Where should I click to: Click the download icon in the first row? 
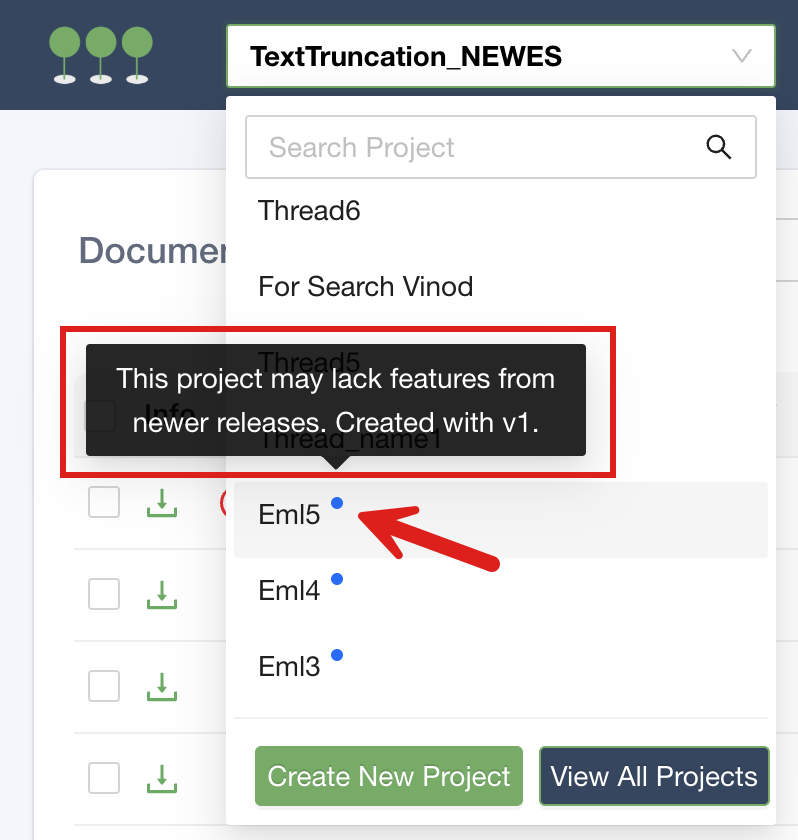[x=162, y=502]
